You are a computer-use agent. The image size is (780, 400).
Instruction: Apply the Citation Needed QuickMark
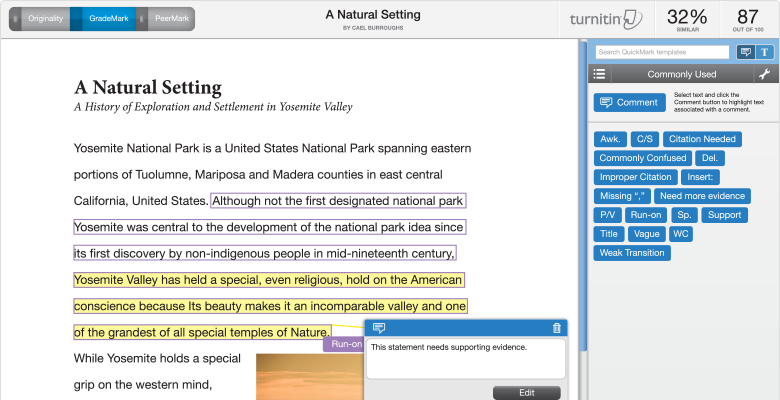point(702,139)
